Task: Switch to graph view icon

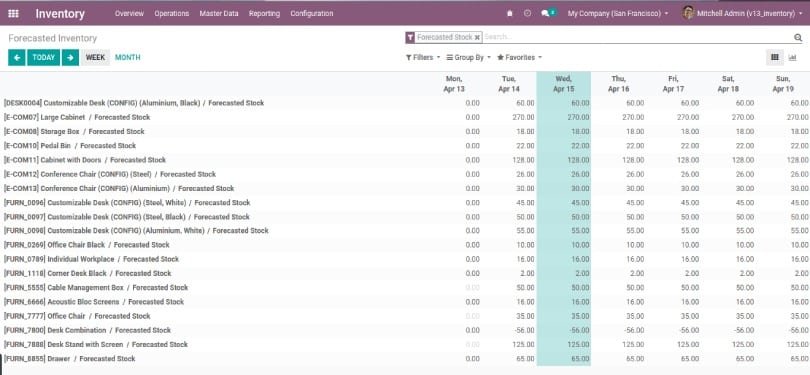Action: (x=792, y=57)
